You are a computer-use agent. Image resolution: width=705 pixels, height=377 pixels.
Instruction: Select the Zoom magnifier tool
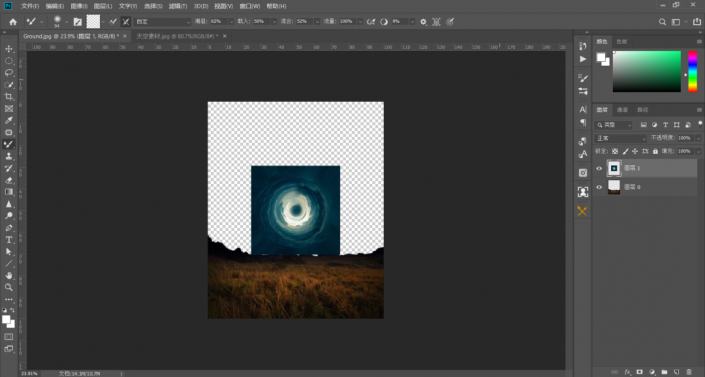9,287
